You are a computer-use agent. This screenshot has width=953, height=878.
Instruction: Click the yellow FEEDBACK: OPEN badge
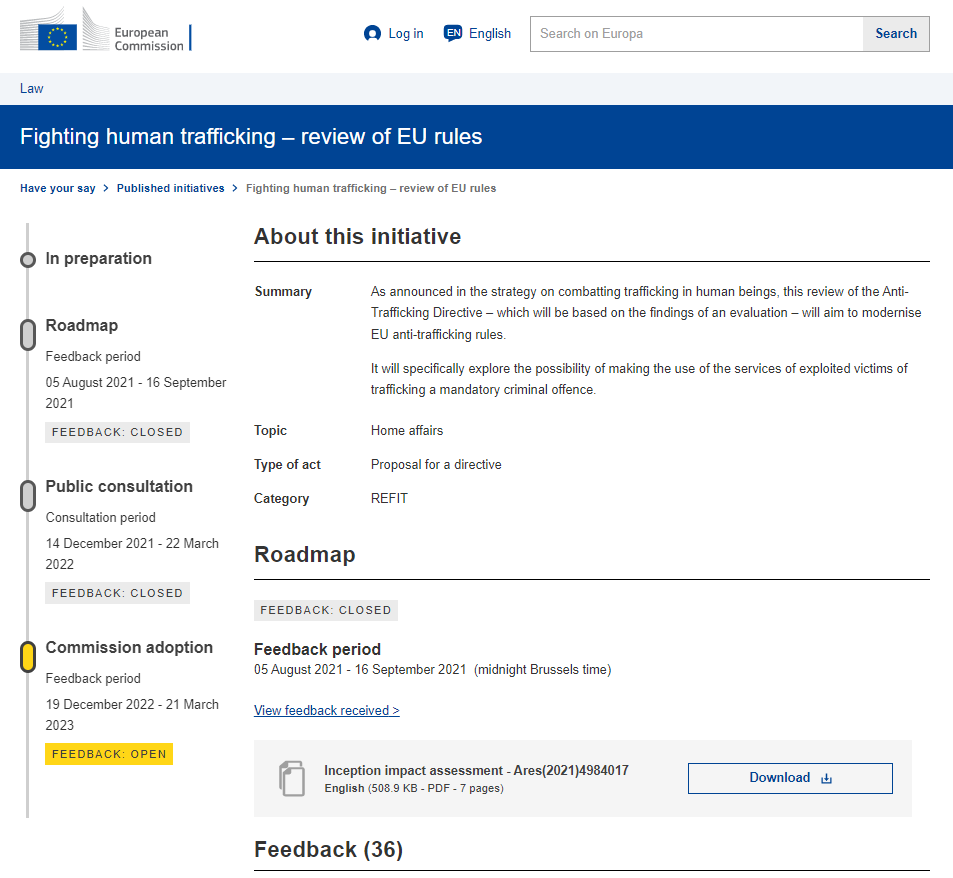pyautogui.click(x=109, y=754)
